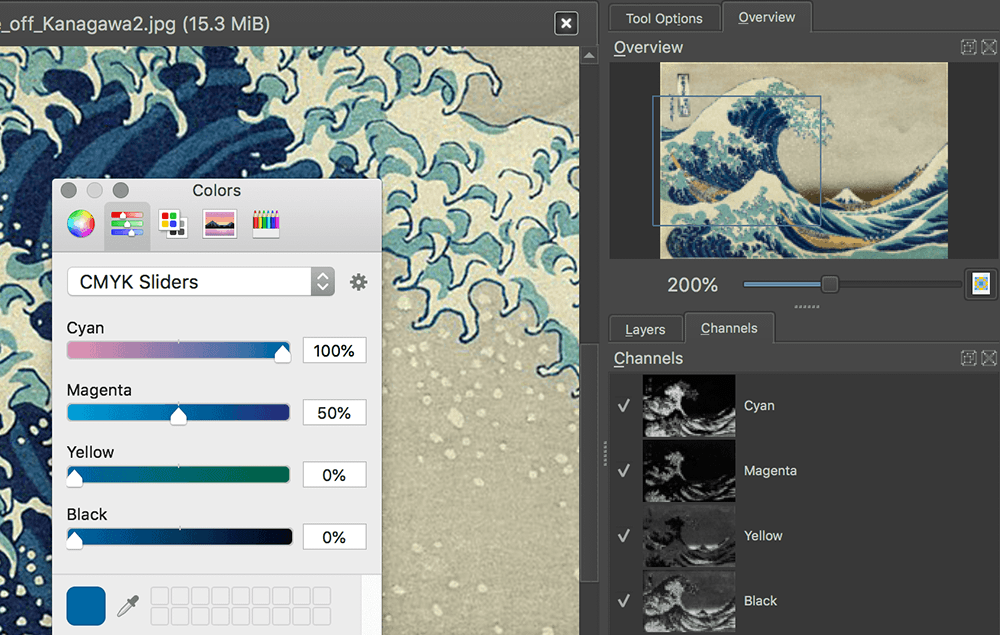Close the Overview docker panel
This screenshot has width=1000, height=635.
(989, 47)
